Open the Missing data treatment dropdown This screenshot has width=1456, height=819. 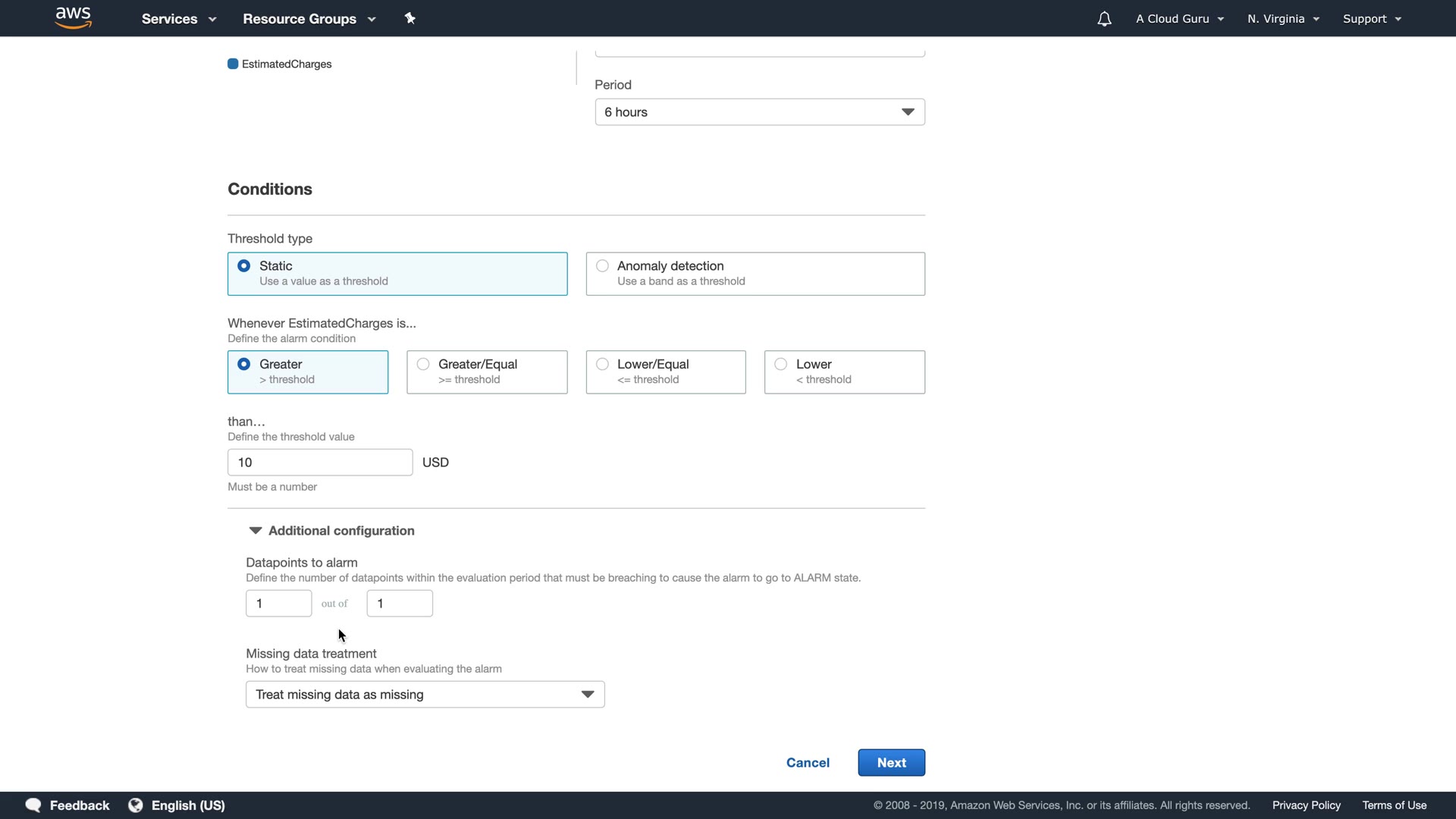tap(425, 695)
